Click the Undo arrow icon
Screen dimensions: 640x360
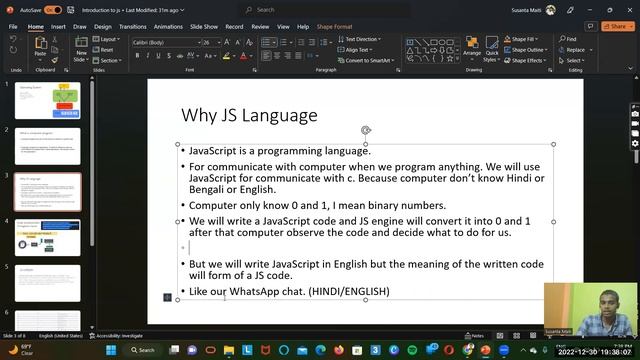click(x=13, y=39)
